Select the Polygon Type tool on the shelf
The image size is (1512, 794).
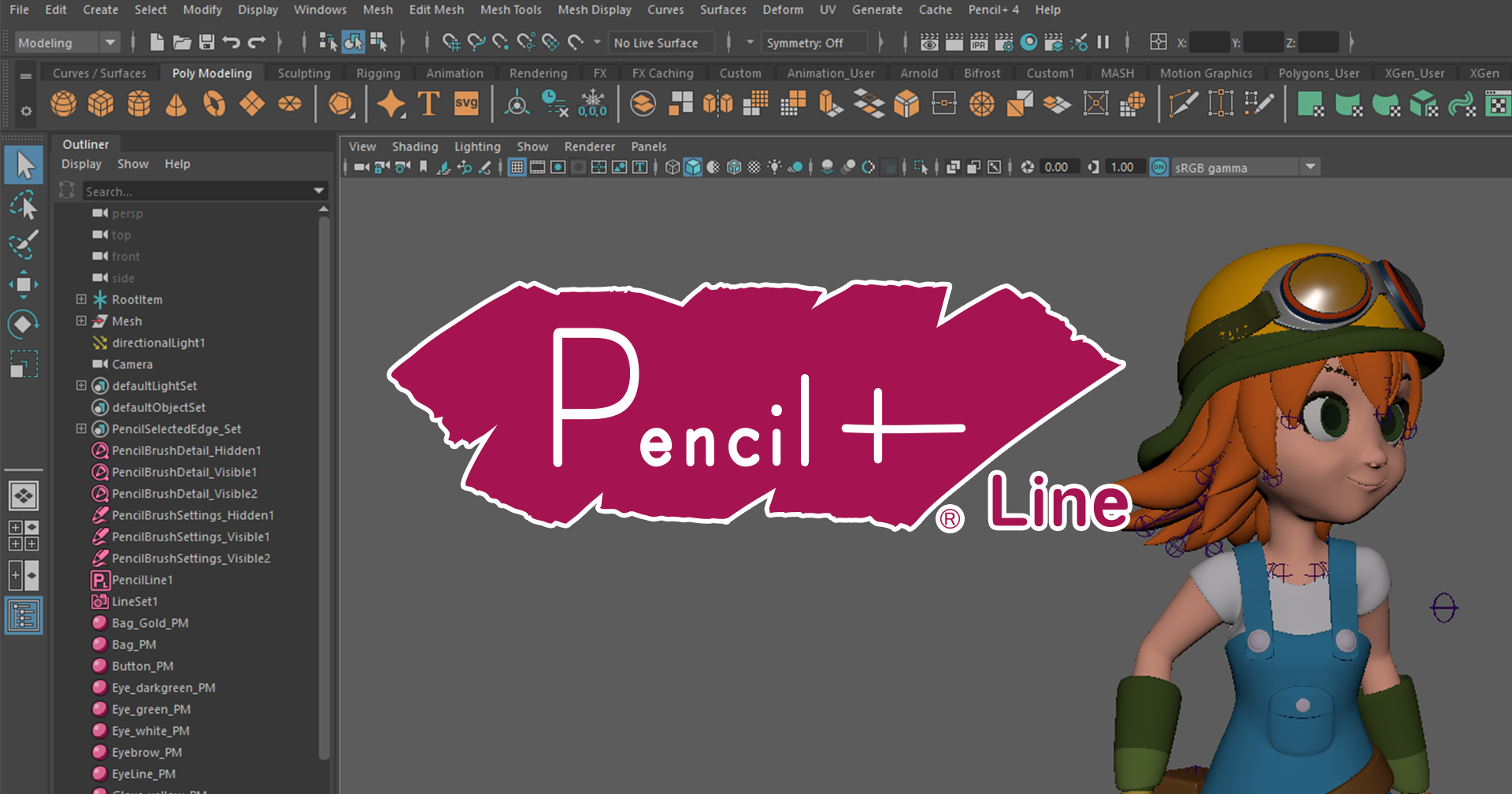coord(429,103)
